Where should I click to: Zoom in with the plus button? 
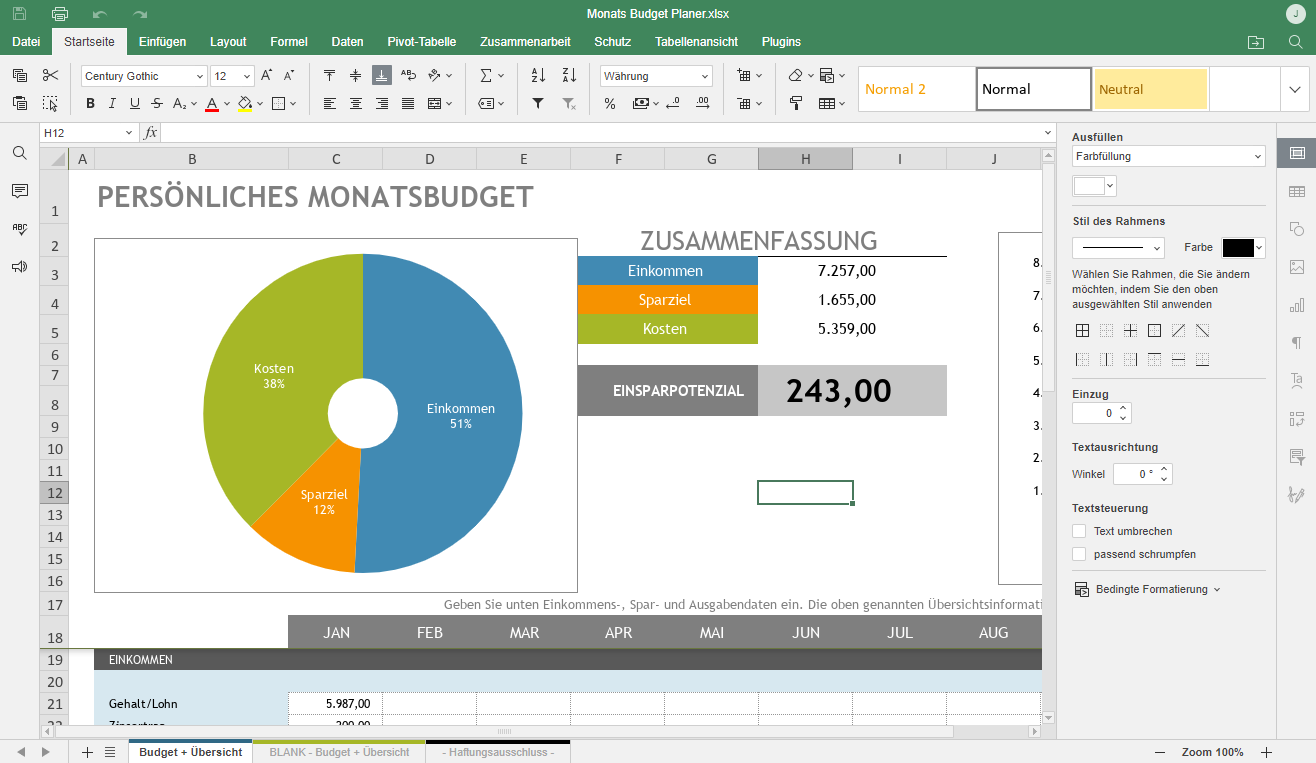(1266, 752)
